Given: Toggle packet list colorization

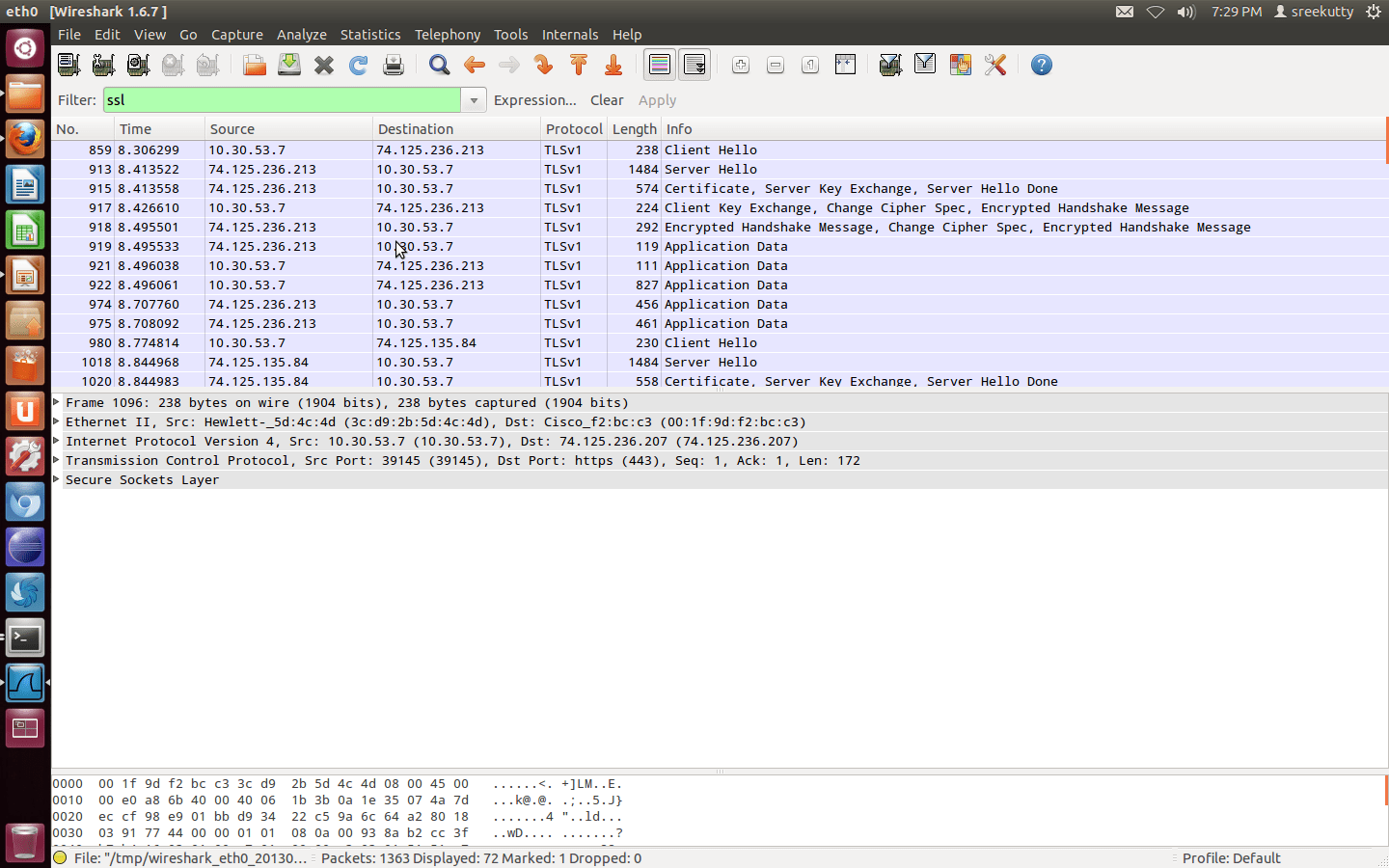Looking at the screenshot, I should pyautogui.click(x=660, y=65).
